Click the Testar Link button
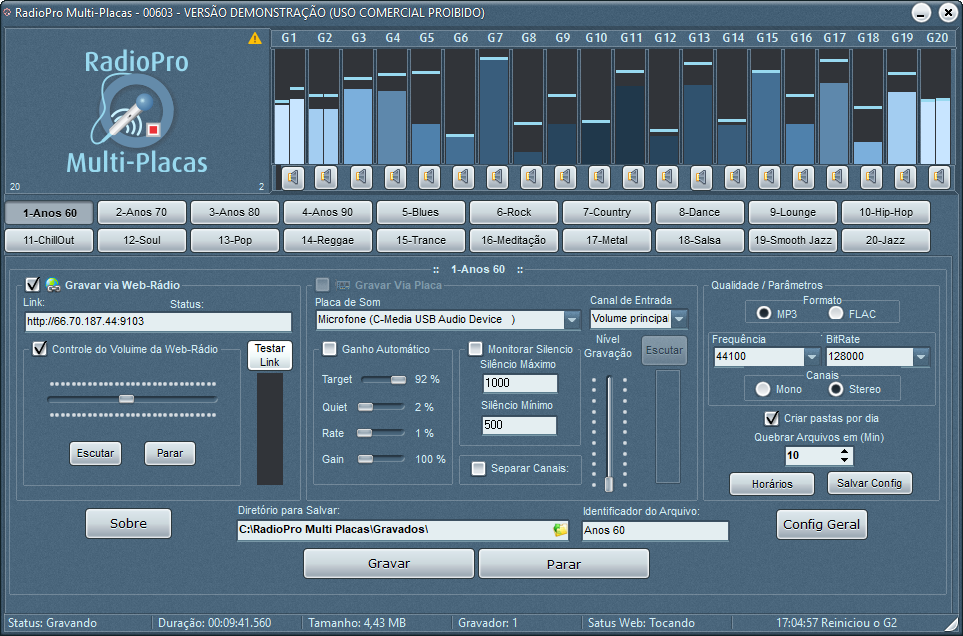The height and width of the screenshot is (636, 963). point(270,355)
